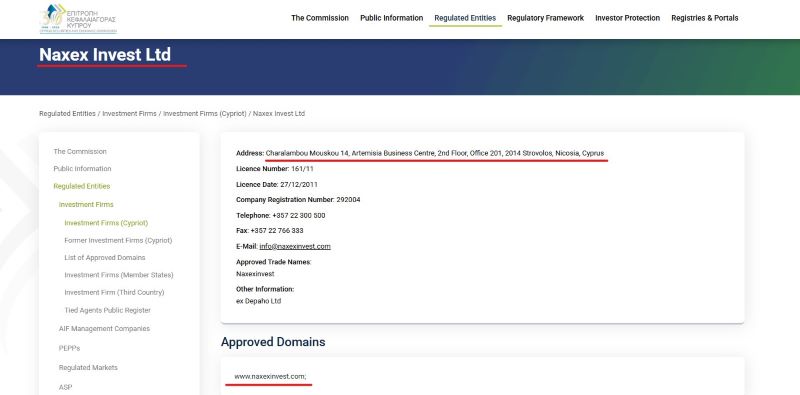Screen dimensions: 800x395
Task: Open Regulated Entities top menu
Action: [x=465, y=18]
